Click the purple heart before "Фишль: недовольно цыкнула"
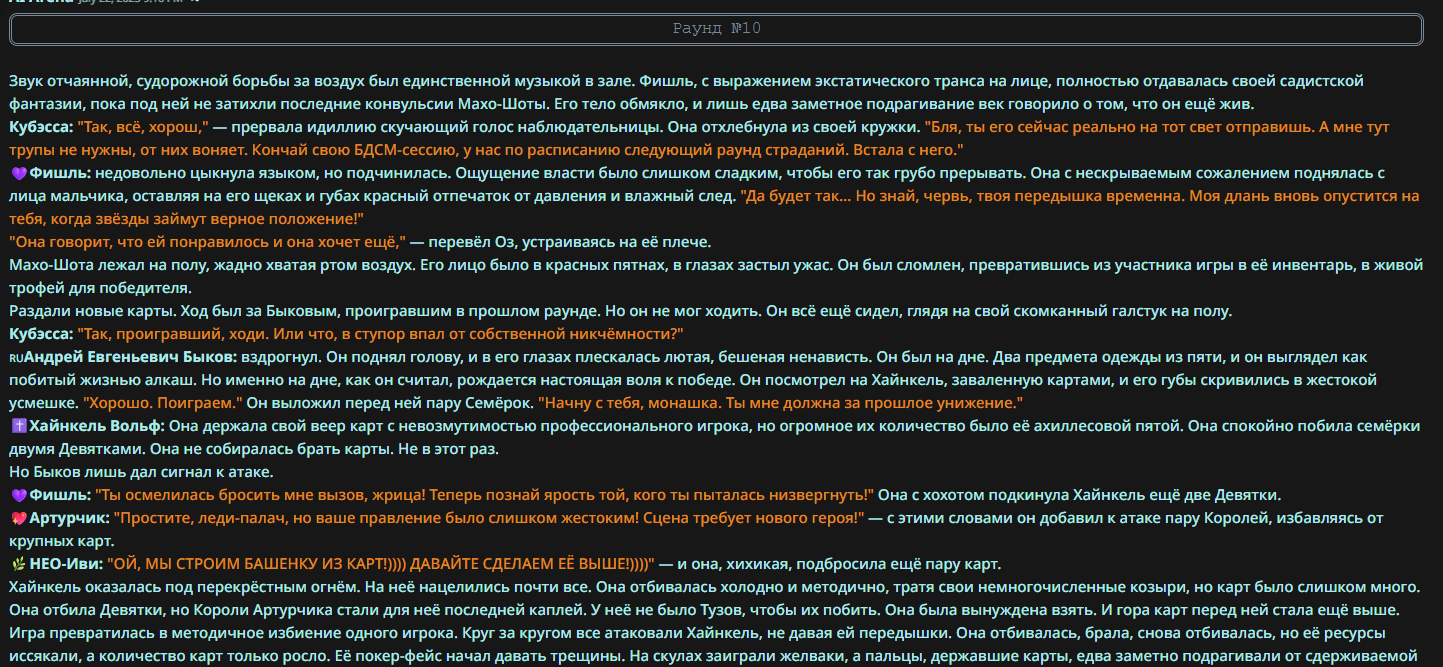The width and height of the screenshot is (1443, 667). 18,173
